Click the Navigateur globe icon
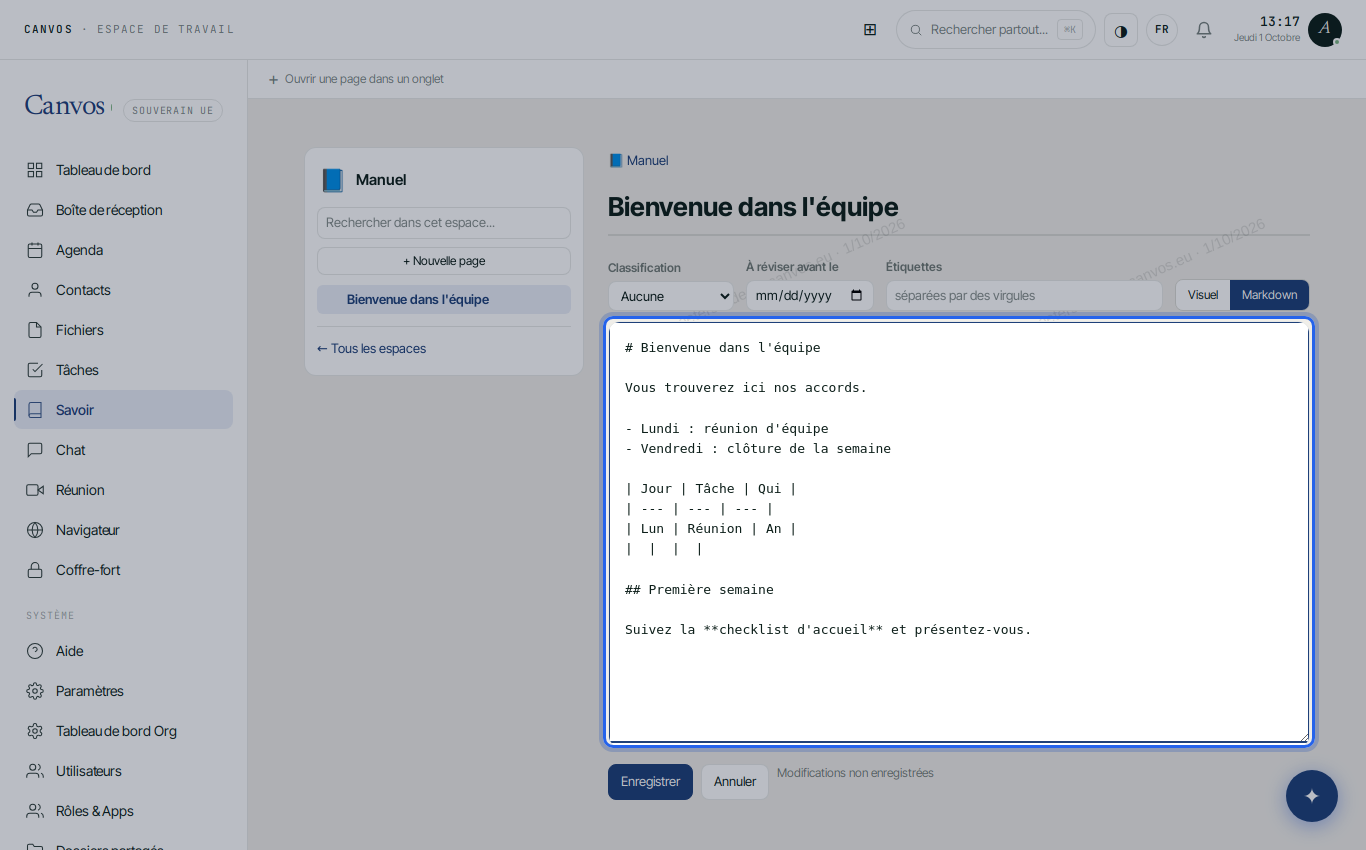 point(35,530)
